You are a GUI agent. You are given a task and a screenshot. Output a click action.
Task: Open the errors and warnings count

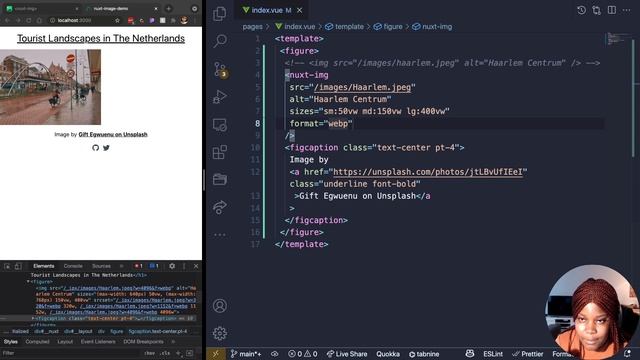(302, 354)
